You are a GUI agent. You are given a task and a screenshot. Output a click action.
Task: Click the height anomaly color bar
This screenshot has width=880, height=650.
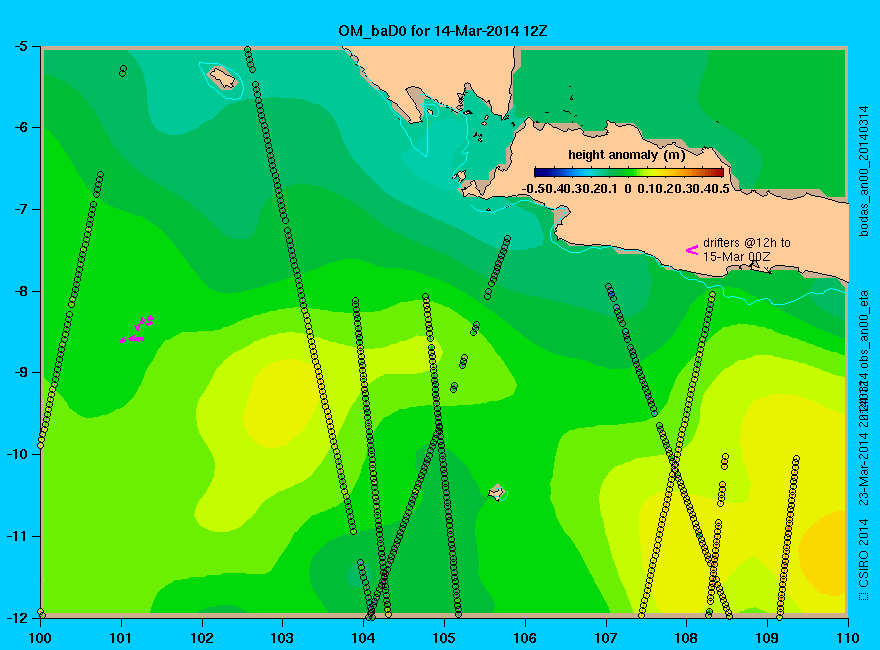click(x=629, y=172)
